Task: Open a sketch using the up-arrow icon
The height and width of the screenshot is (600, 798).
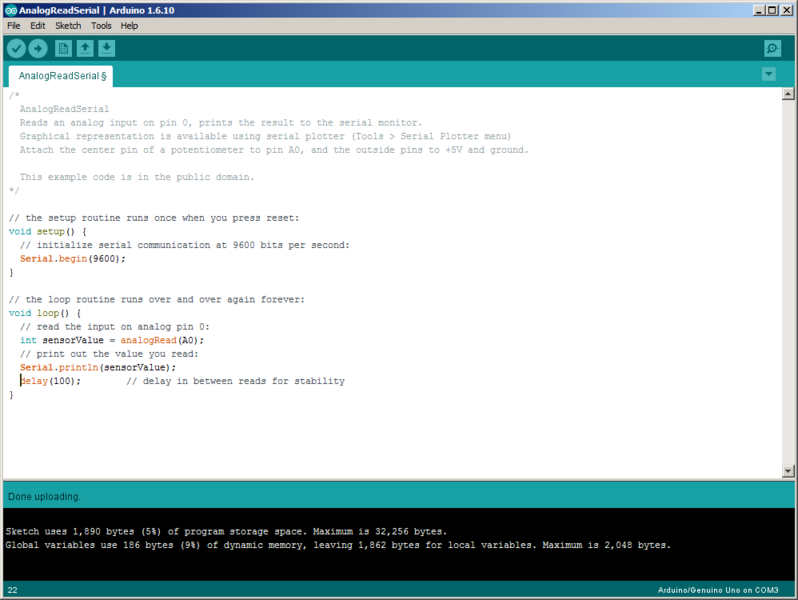Action: click(85, 48)
